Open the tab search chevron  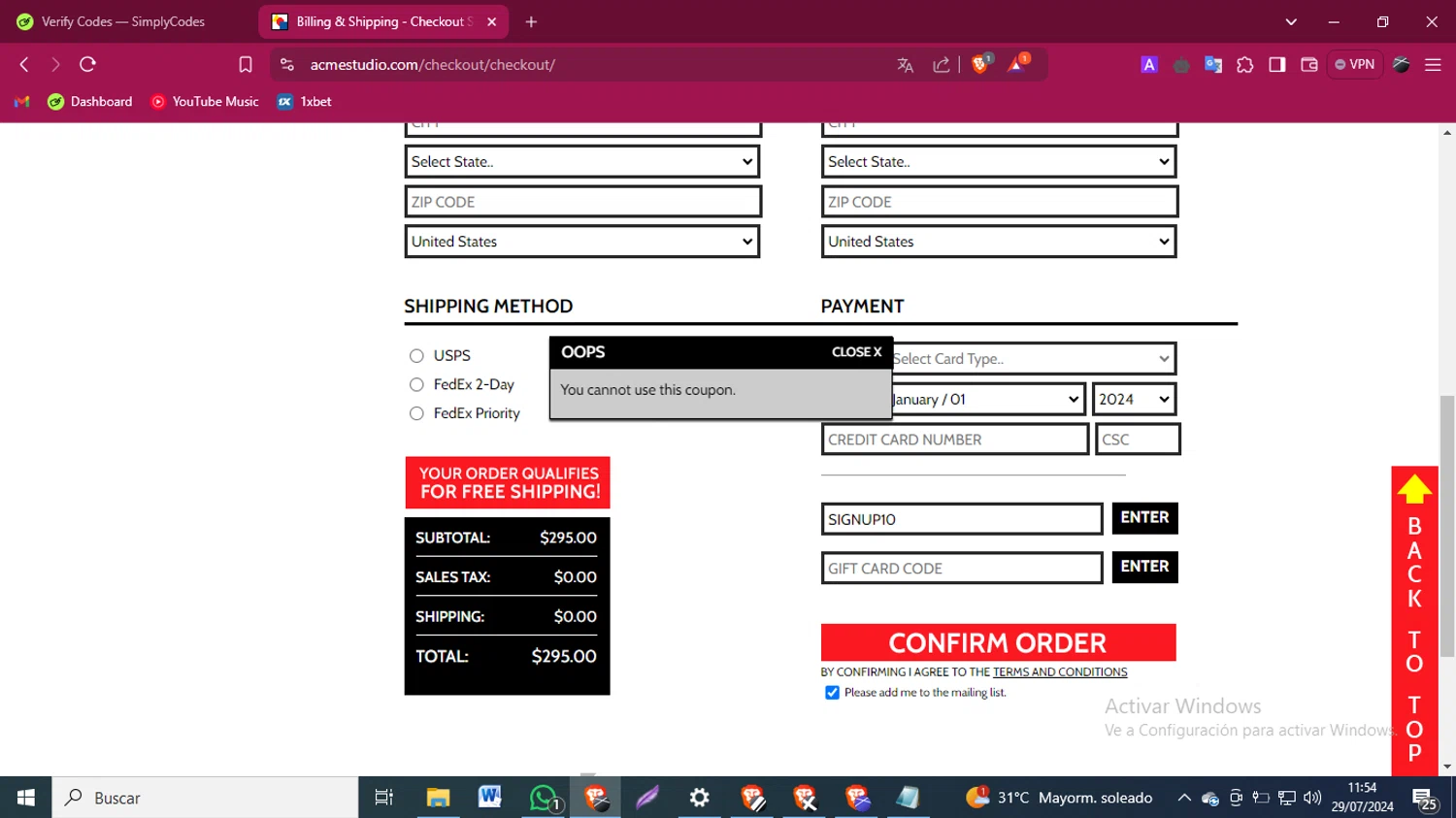coord(1291,21)
